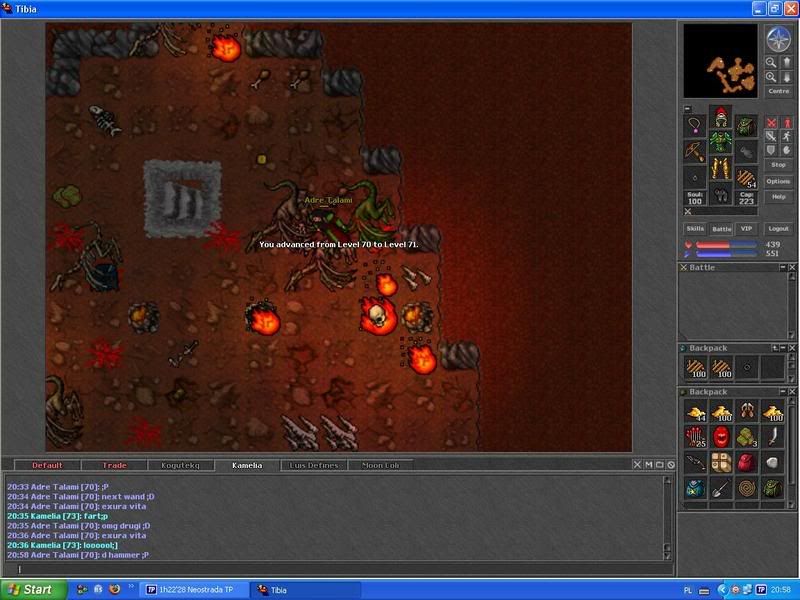800x600 pixels.
Task: Select the gold coins stack of 44
Action: point(695,412)
